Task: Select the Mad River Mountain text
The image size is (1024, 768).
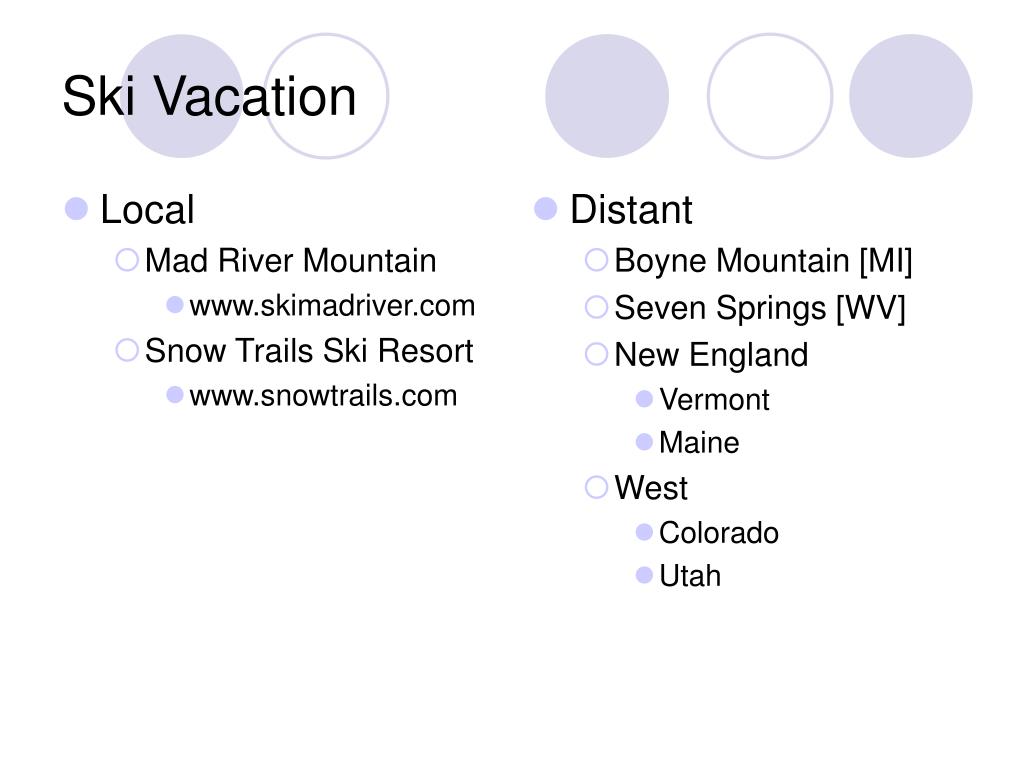Action: coord(291,261)
